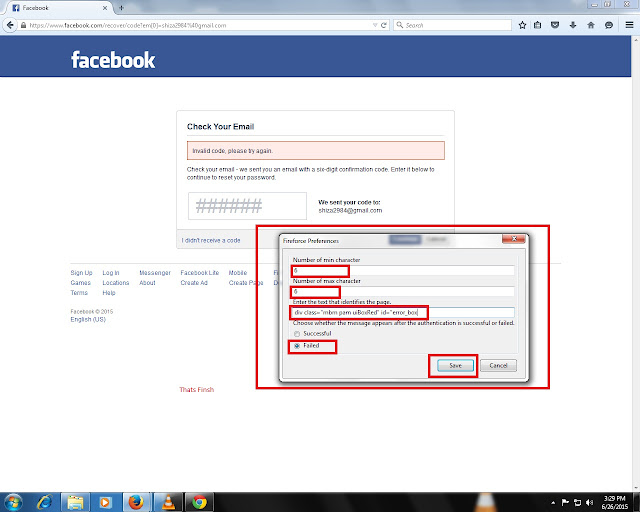This screenshot has height=512, width=640.
Task: Open the Help footer link
Action: pyautogui.click(x=109, y=293)
